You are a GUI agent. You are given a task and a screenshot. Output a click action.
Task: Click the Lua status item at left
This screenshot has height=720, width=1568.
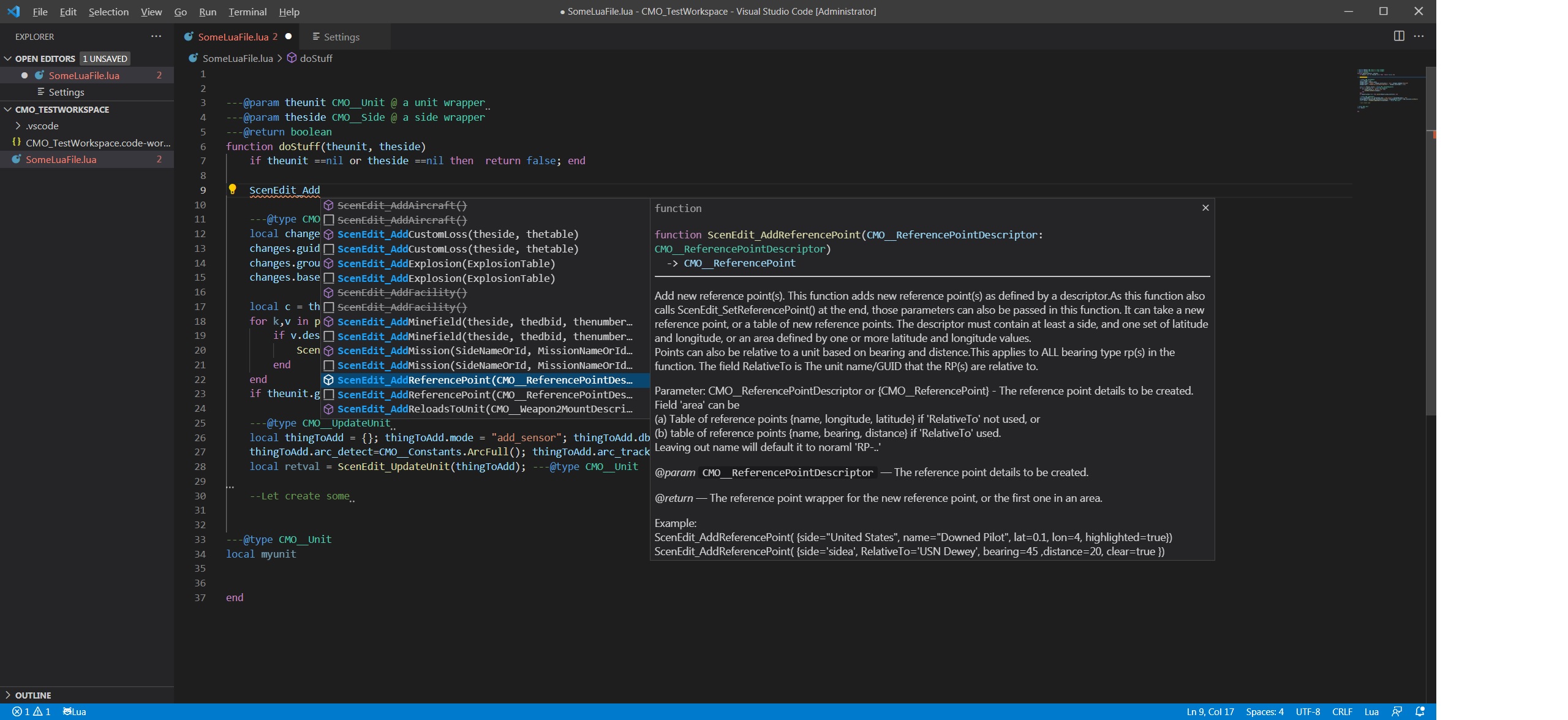[75, 711]
